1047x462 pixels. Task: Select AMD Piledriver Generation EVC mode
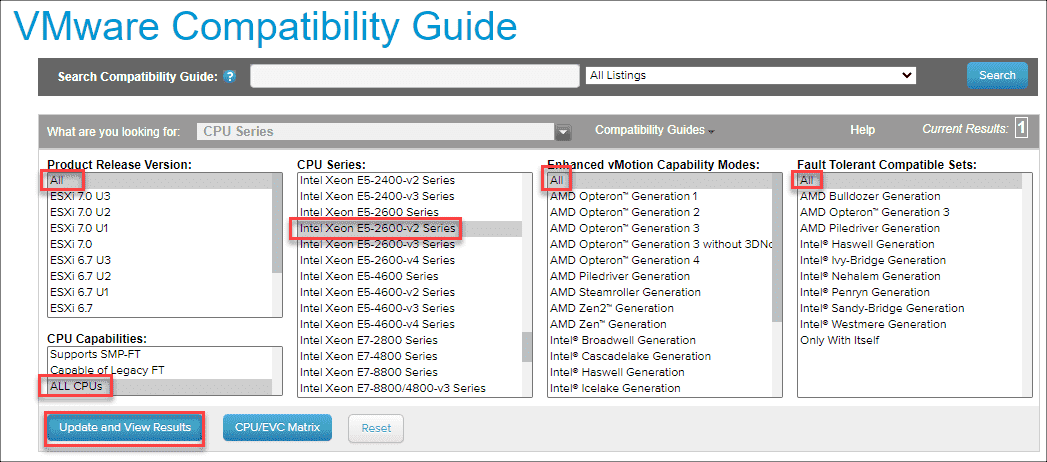point(659,276)
